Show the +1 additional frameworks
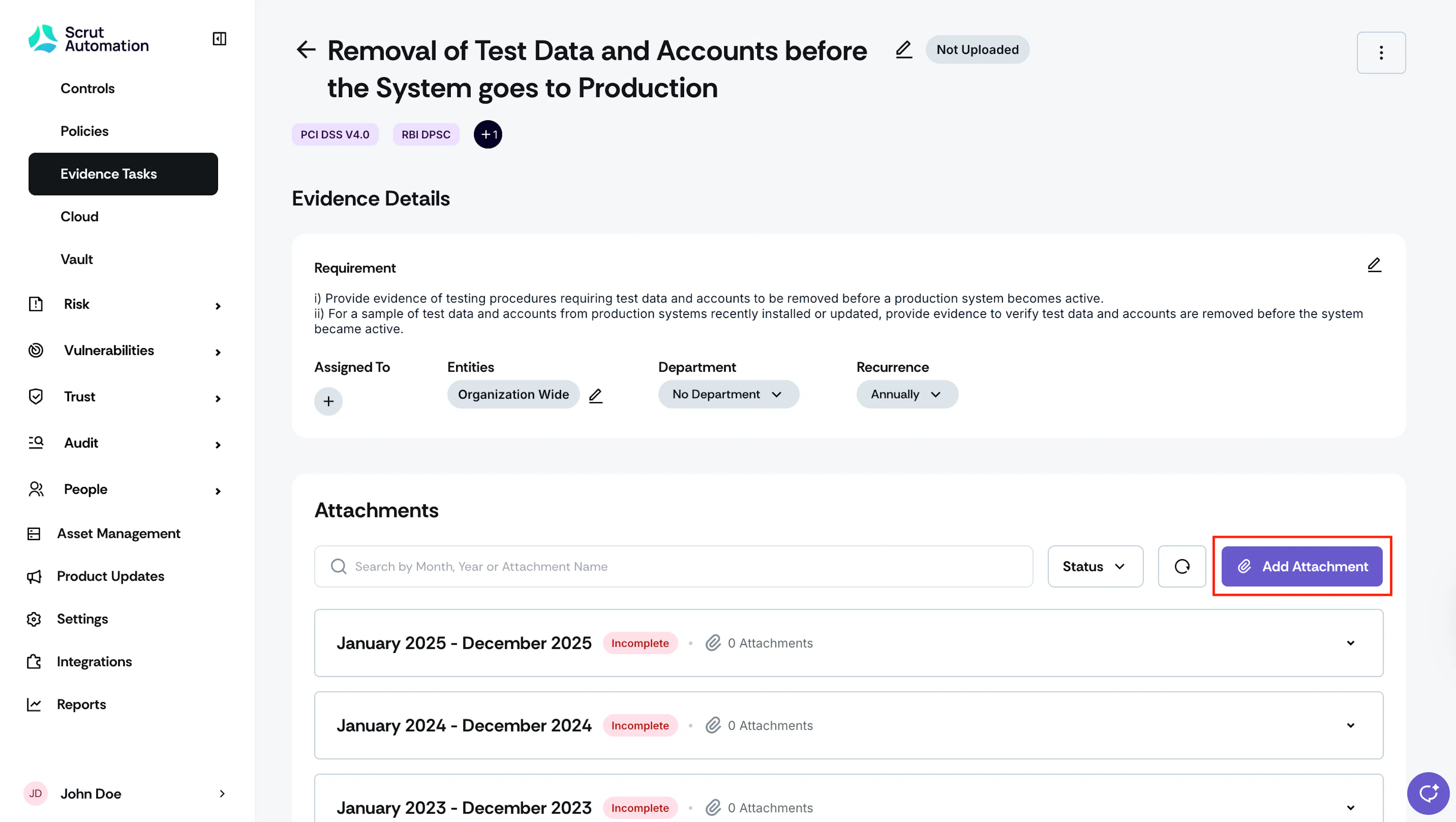 pyautogui.click(x=488, y=135)
